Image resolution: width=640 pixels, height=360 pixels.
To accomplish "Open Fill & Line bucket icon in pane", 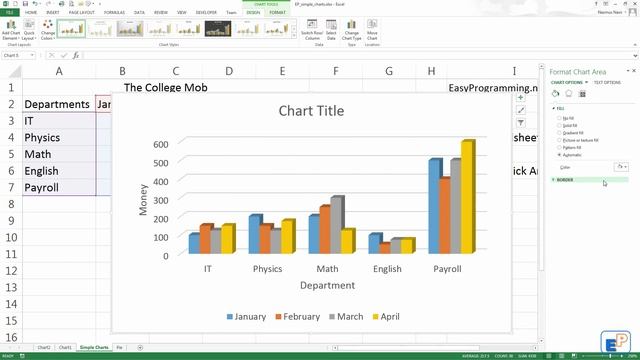I will 555,94.
